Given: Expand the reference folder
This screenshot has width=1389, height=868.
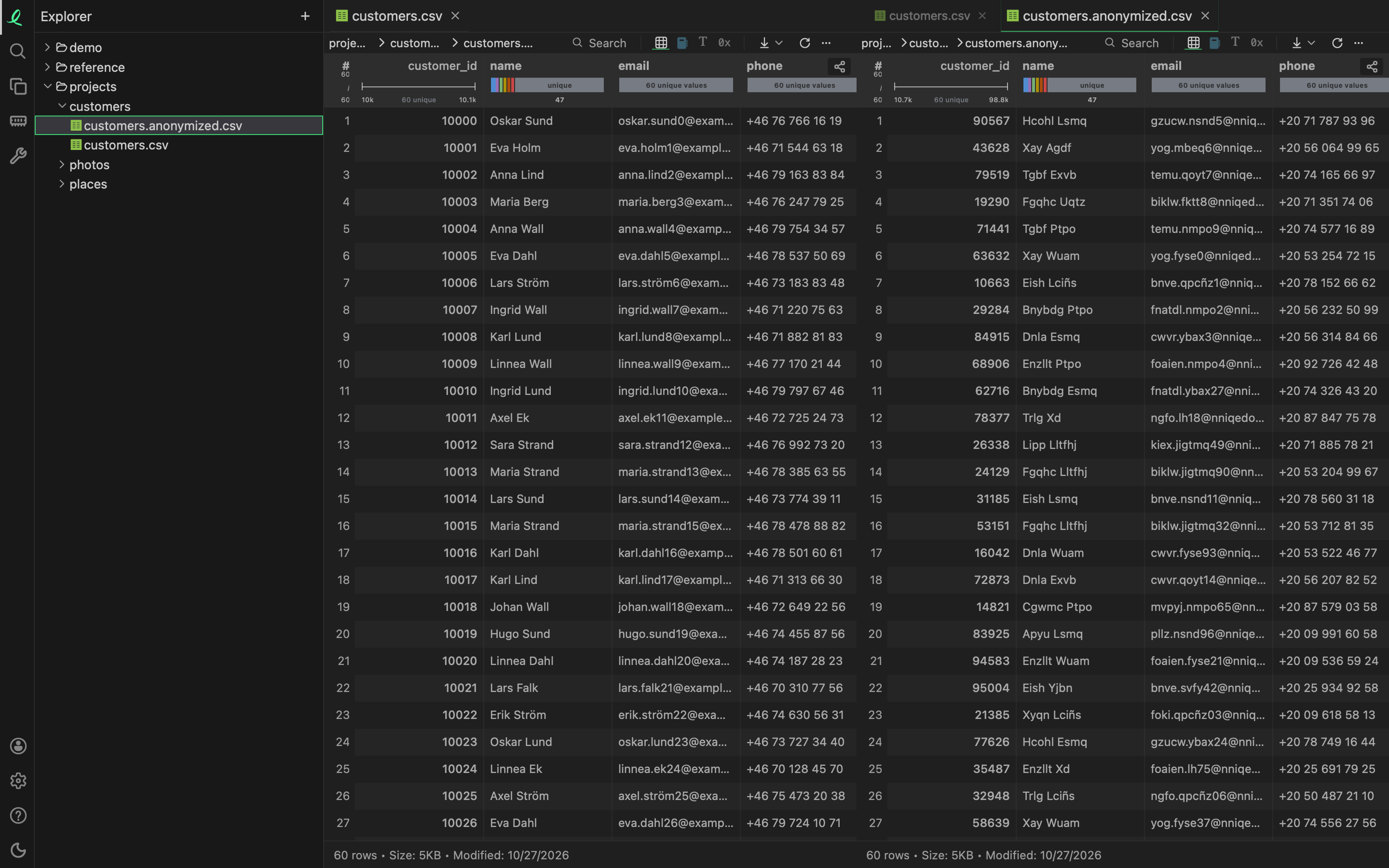Looking at the screenshot, I should [48, 67].
